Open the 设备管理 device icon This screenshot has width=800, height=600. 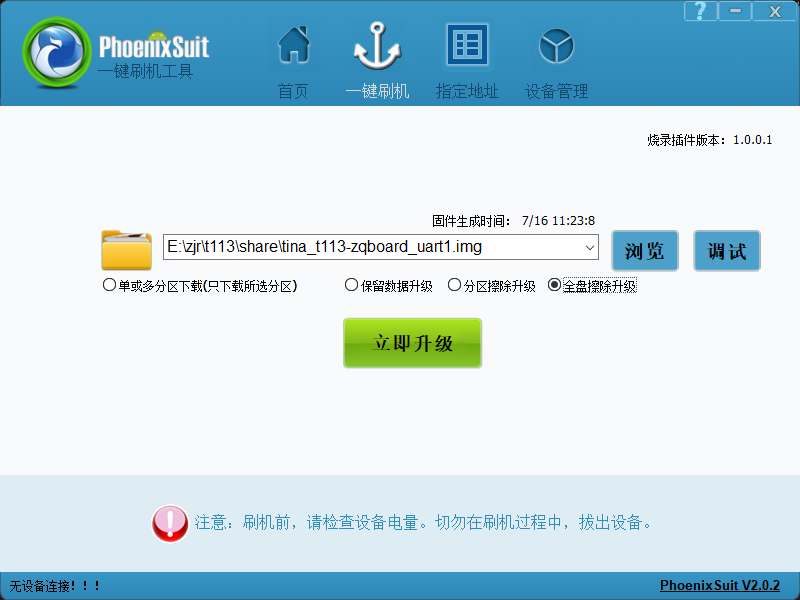click(x=556, y=46)
